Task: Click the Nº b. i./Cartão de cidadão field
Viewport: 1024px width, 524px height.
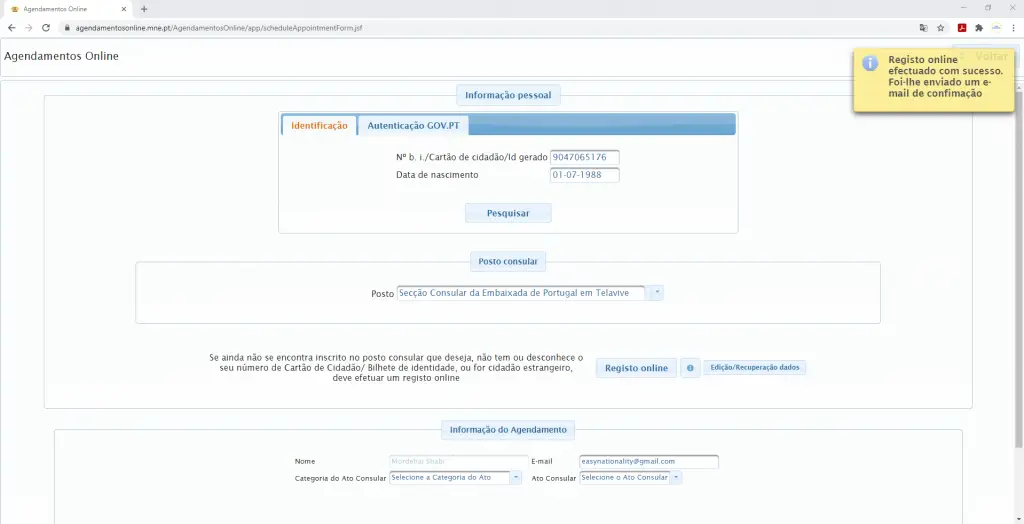Action: (x=584, y=157)
